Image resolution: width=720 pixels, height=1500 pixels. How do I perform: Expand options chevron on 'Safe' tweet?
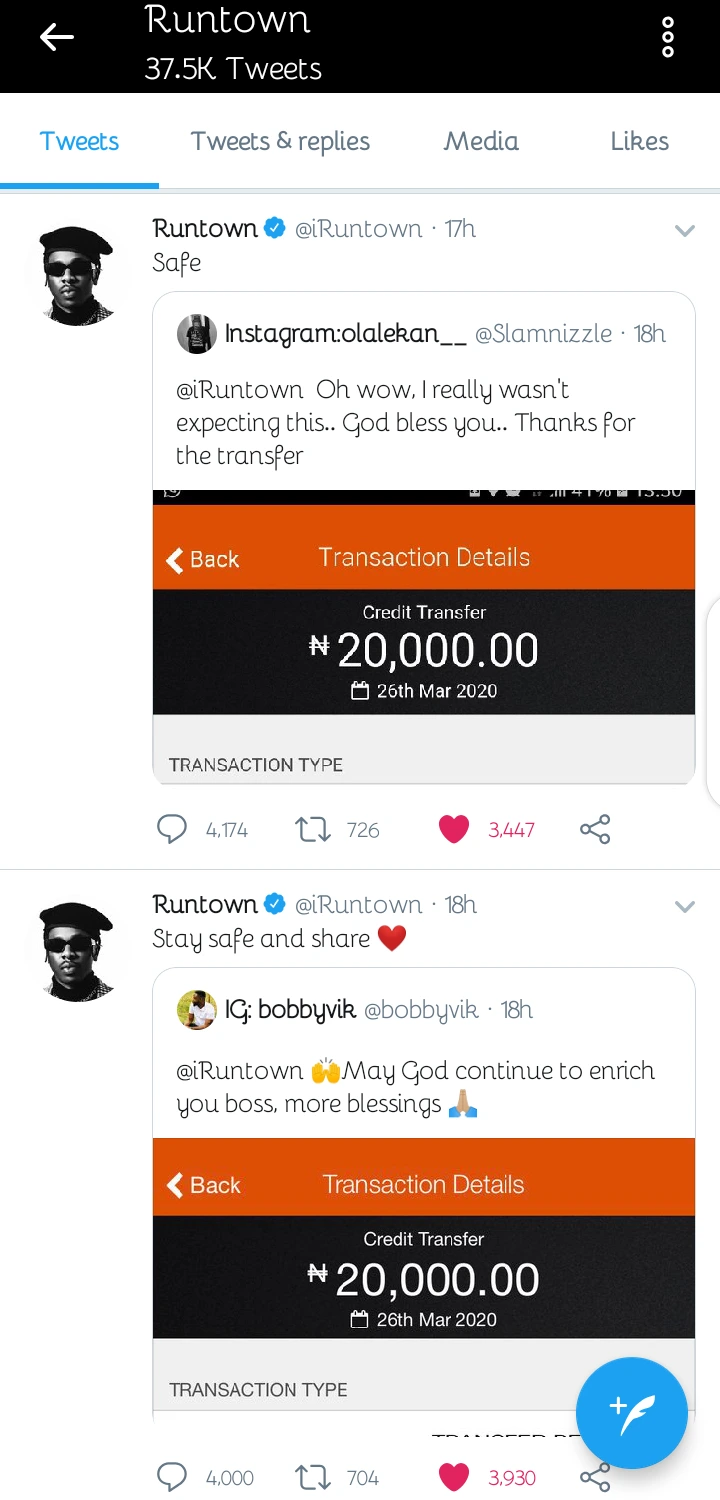[684, 231]
